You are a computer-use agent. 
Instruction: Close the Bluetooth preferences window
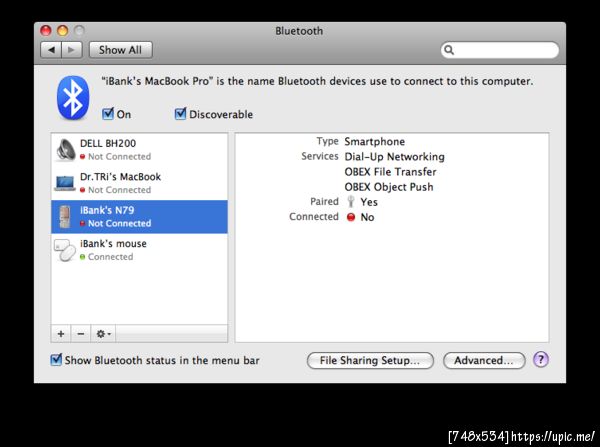(x=46, y=31)
